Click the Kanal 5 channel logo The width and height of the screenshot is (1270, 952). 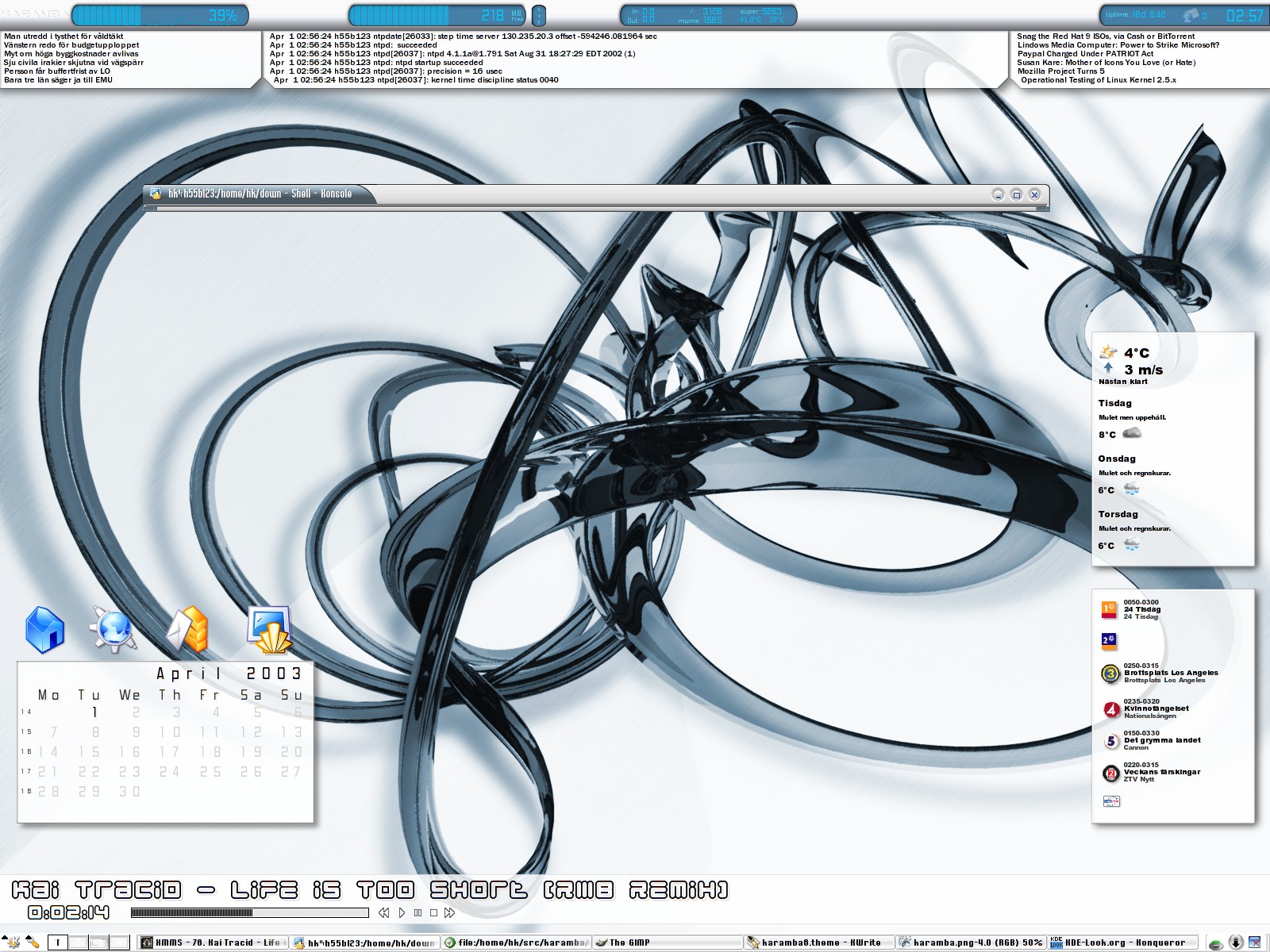click(1111, 741)
